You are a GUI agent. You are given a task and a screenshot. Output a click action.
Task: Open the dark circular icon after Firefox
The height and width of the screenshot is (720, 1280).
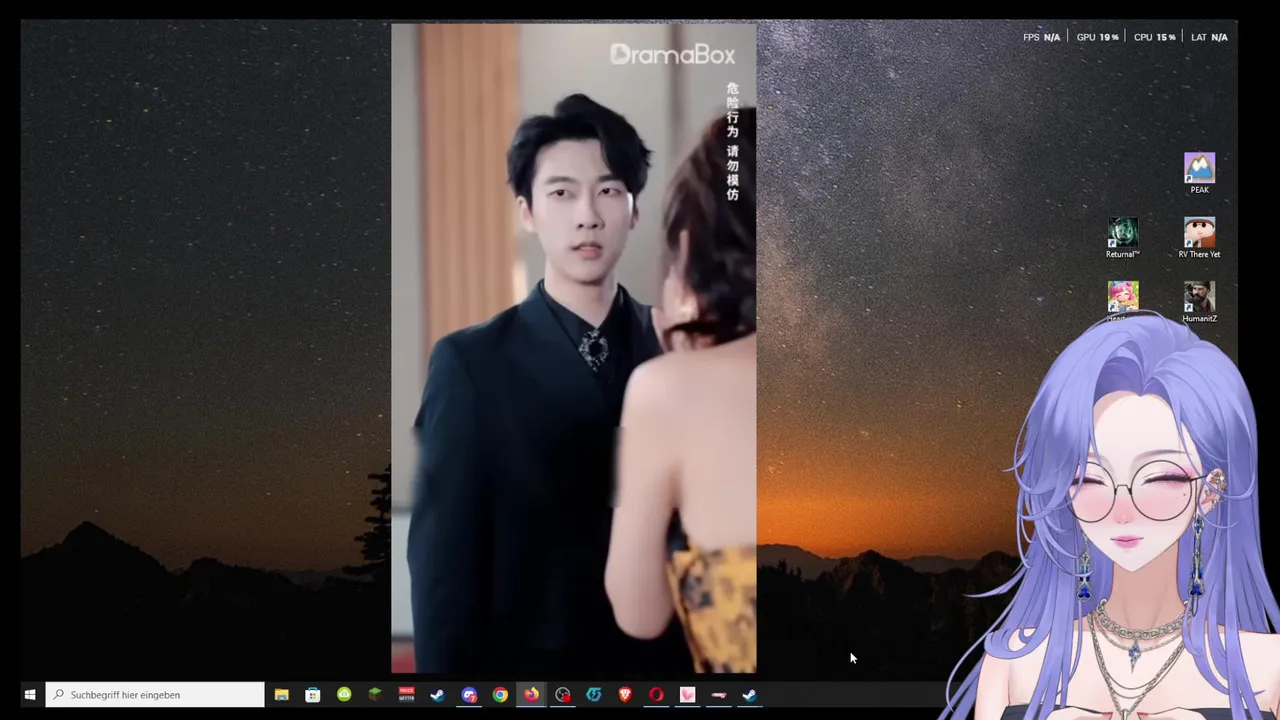pos(563,695)
